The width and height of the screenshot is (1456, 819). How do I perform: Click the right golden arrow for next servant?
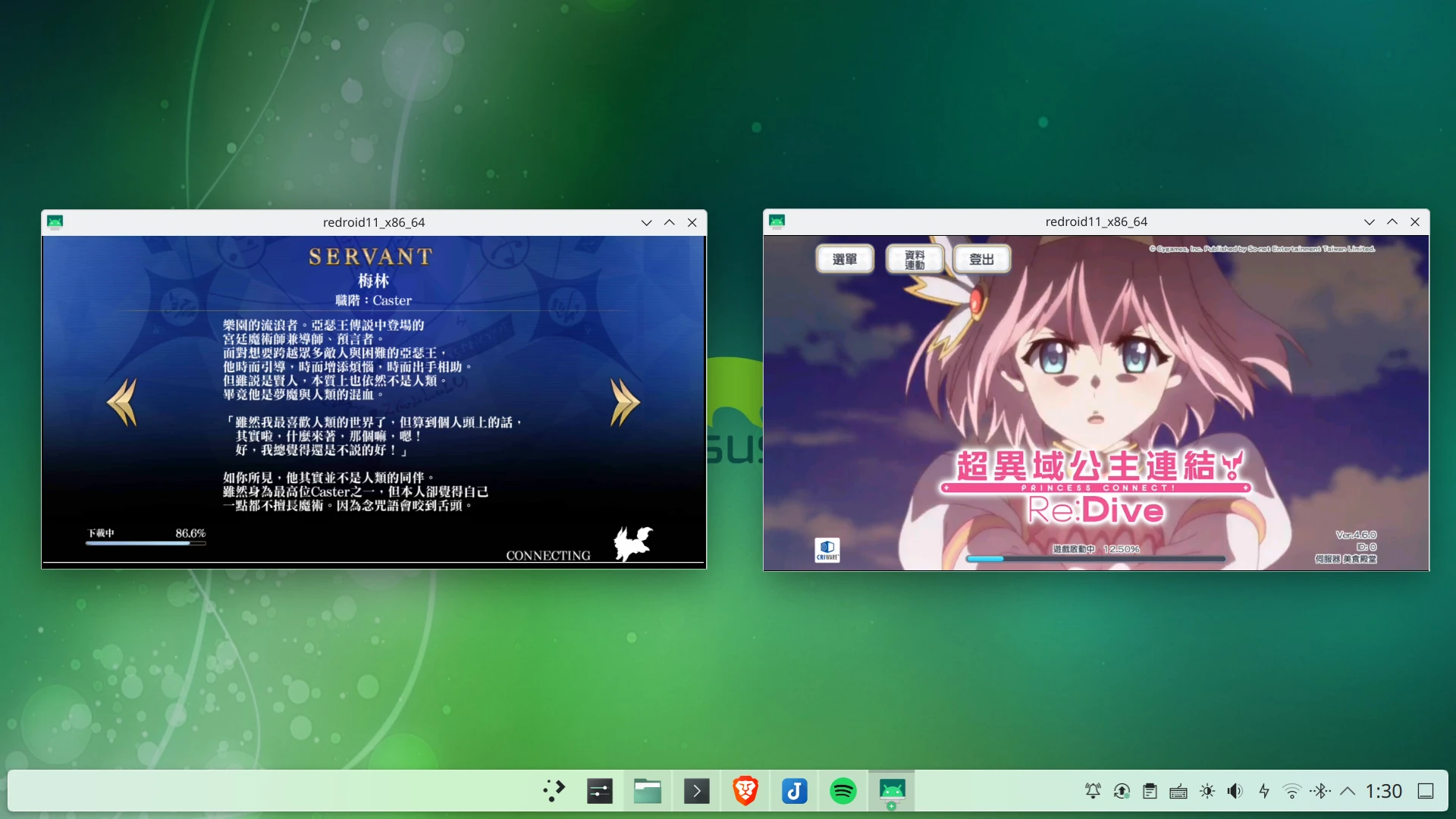click(625, 402)
